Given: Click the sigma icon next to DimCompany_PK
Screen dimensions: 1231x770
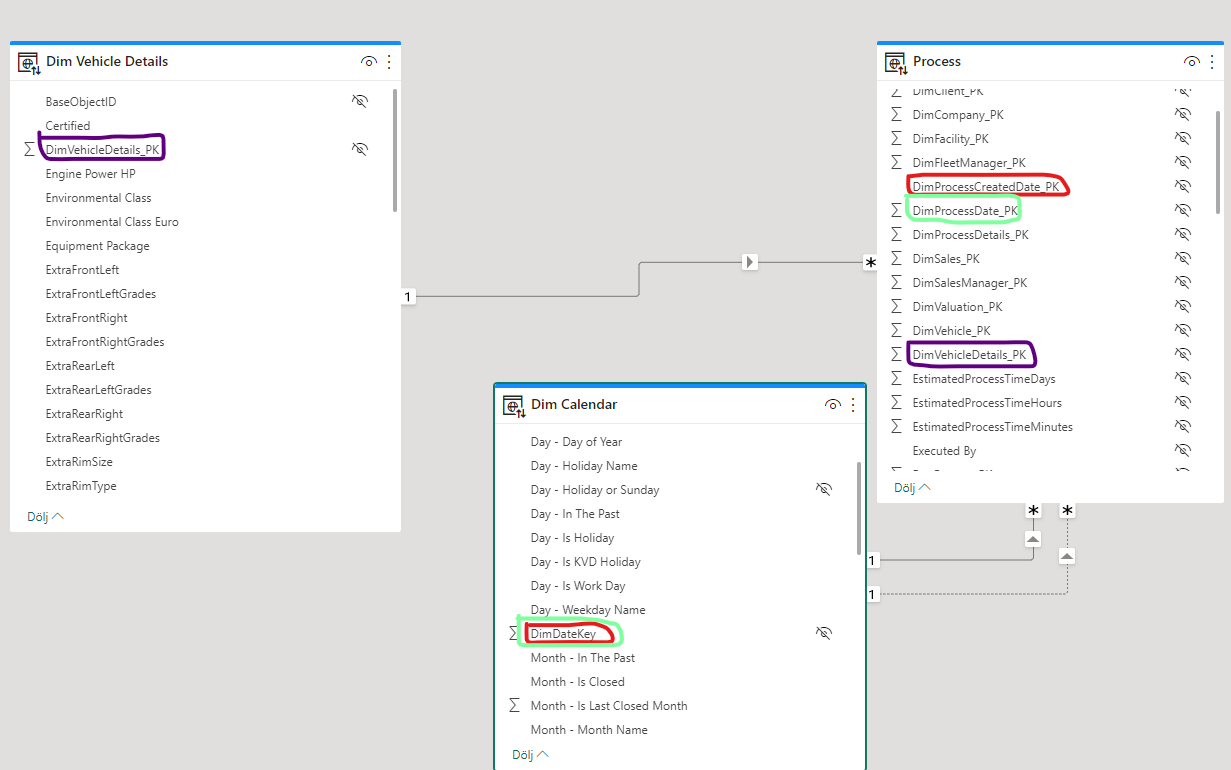Looking at the screenshot, I should click(897, 114).
